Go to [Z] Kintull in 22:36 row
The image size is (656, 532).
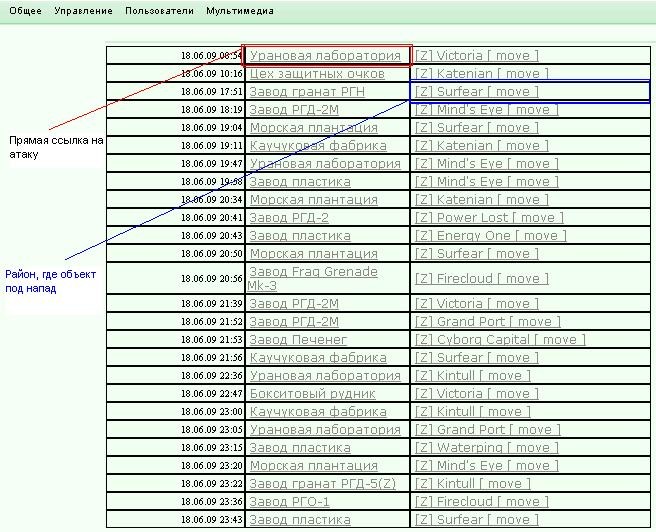473,376
